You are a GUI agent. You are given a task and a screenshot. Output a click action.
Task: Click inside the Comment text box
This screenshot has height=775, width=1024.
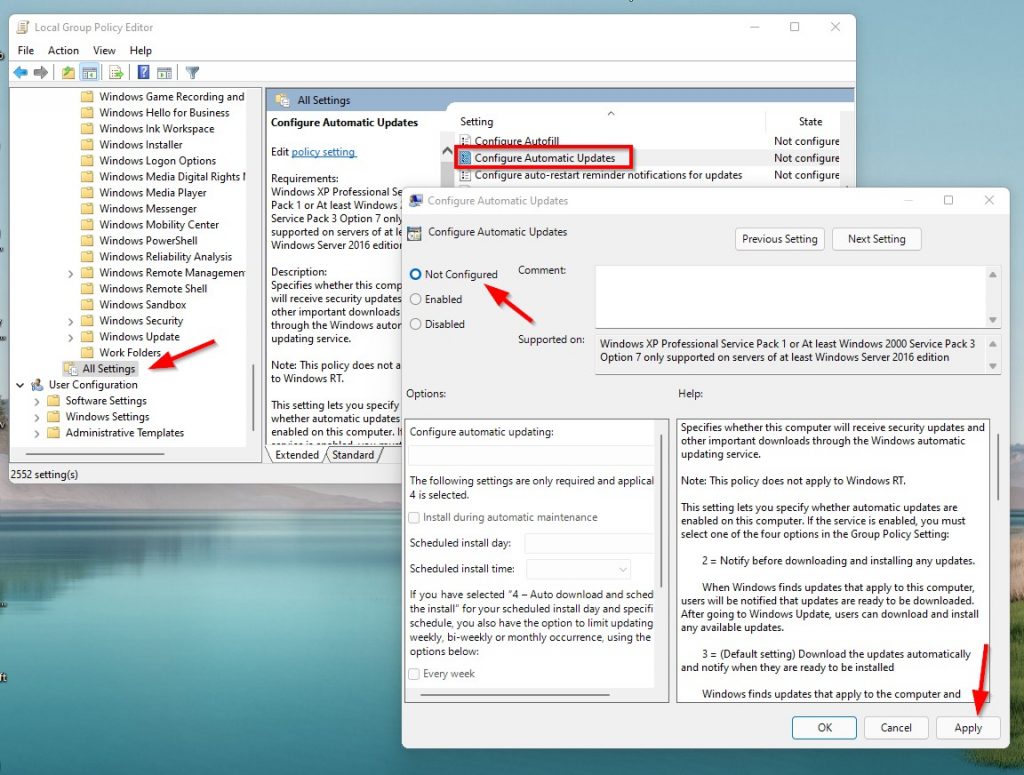[790, 296]
